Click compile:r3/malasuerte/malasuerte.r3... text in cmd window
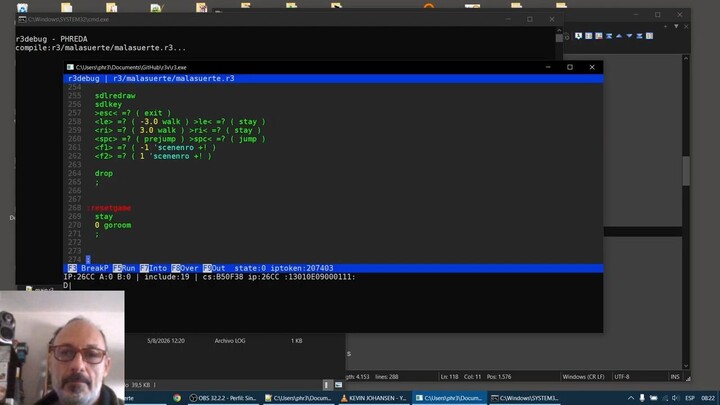The height and width of the screenshot is (405, 720). coord(101,48)
